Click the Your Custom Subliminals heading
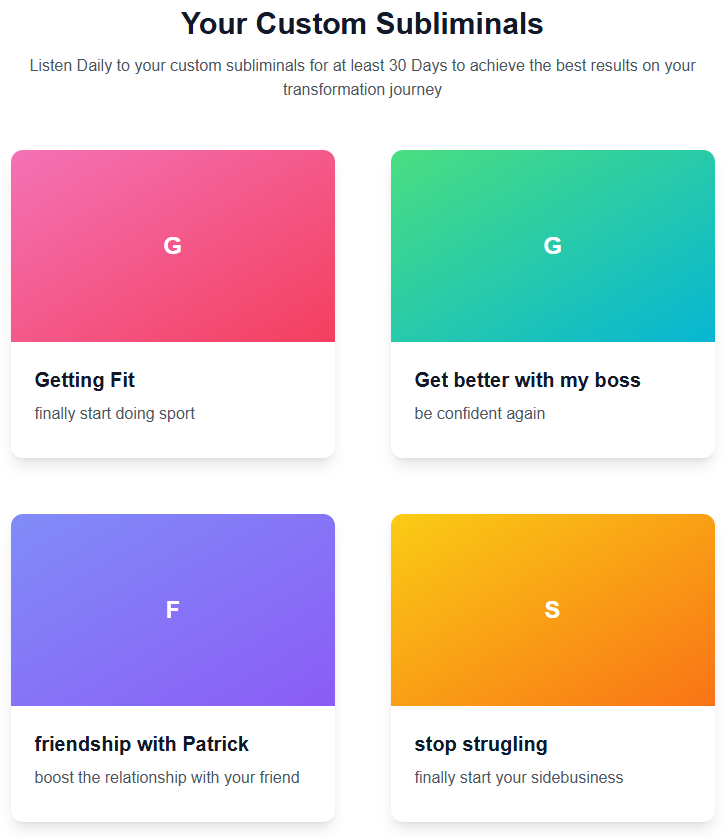The width and height of the screenshot is (727, 838). pos(362,24)
